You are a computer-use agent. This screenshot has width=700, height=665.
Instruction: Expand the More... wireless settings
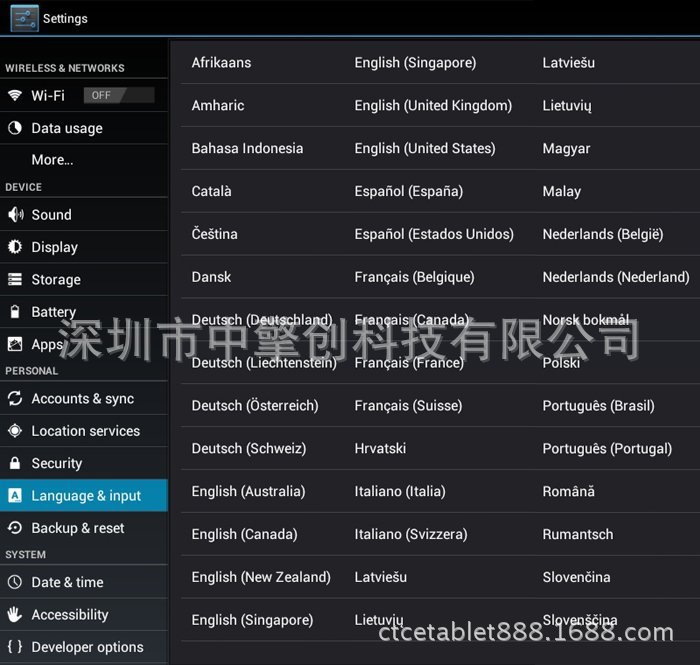(52, 160)
